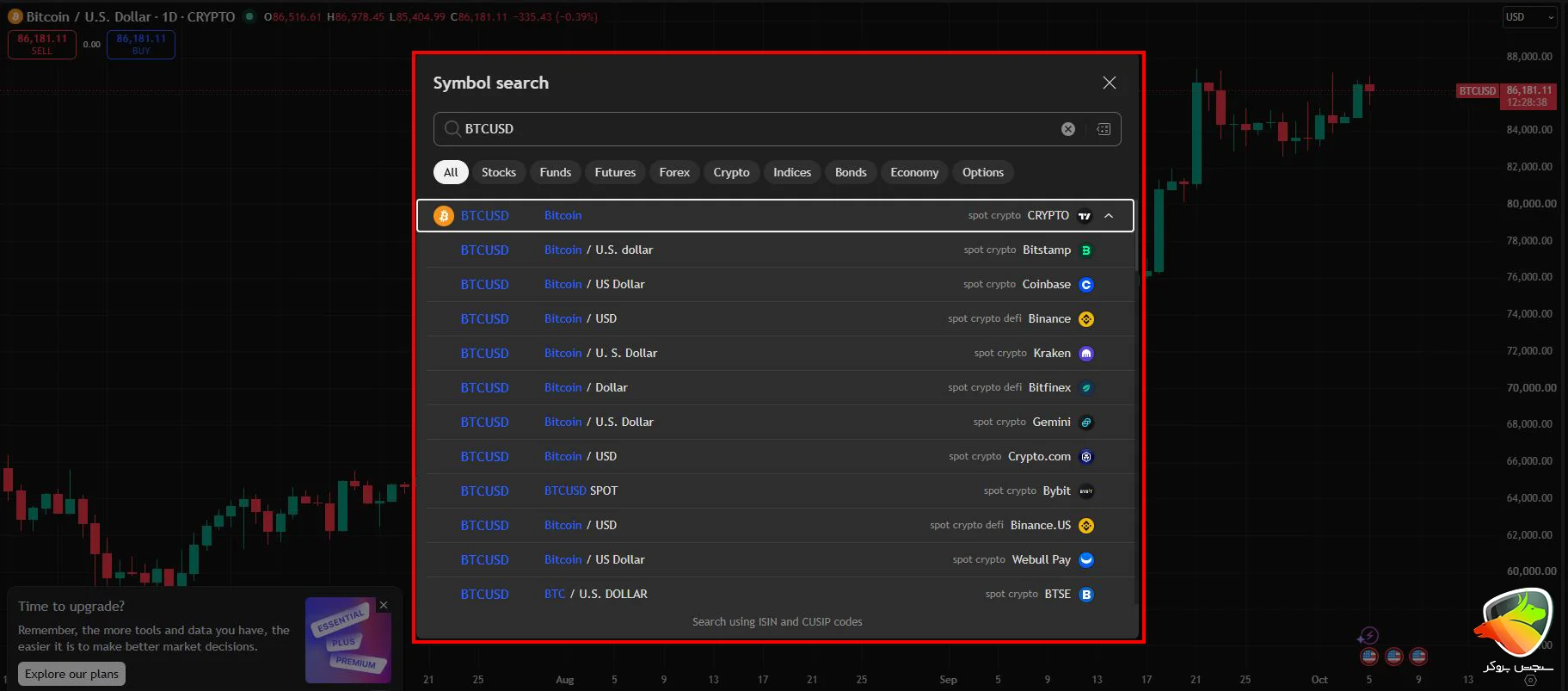
Task: Collapse the BTCUSD CRYPTO result group
Action: tap(1109, 216)
